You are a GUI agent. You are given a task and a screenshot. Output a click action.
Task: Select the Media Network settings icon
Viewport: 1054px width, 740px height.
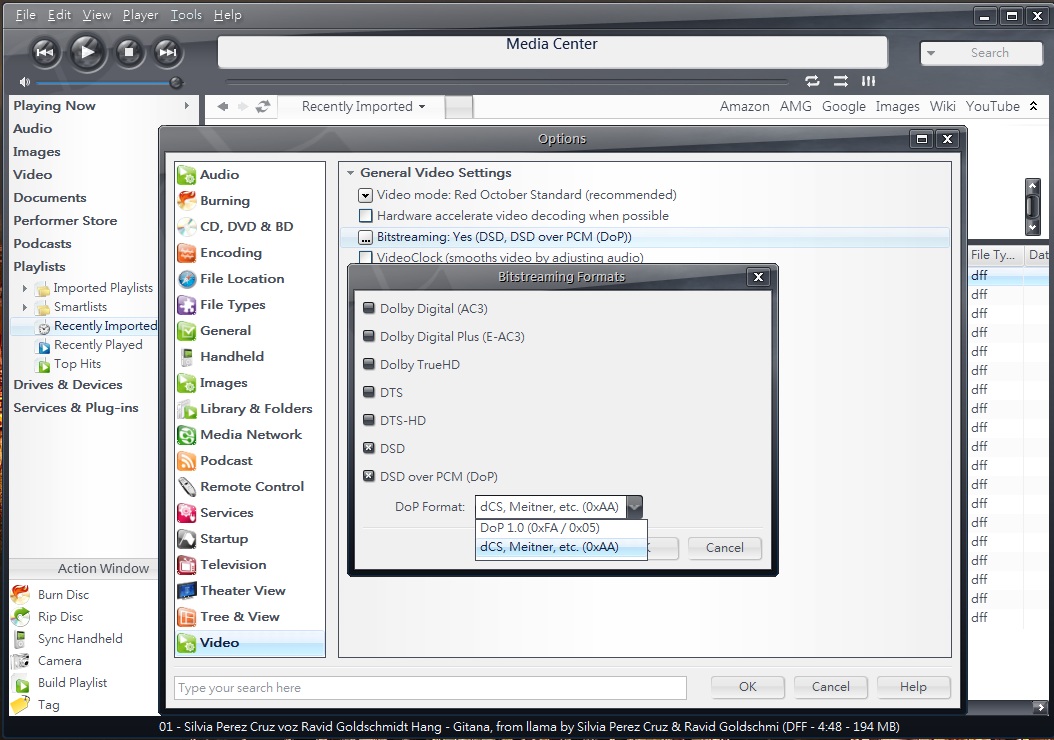186,435
